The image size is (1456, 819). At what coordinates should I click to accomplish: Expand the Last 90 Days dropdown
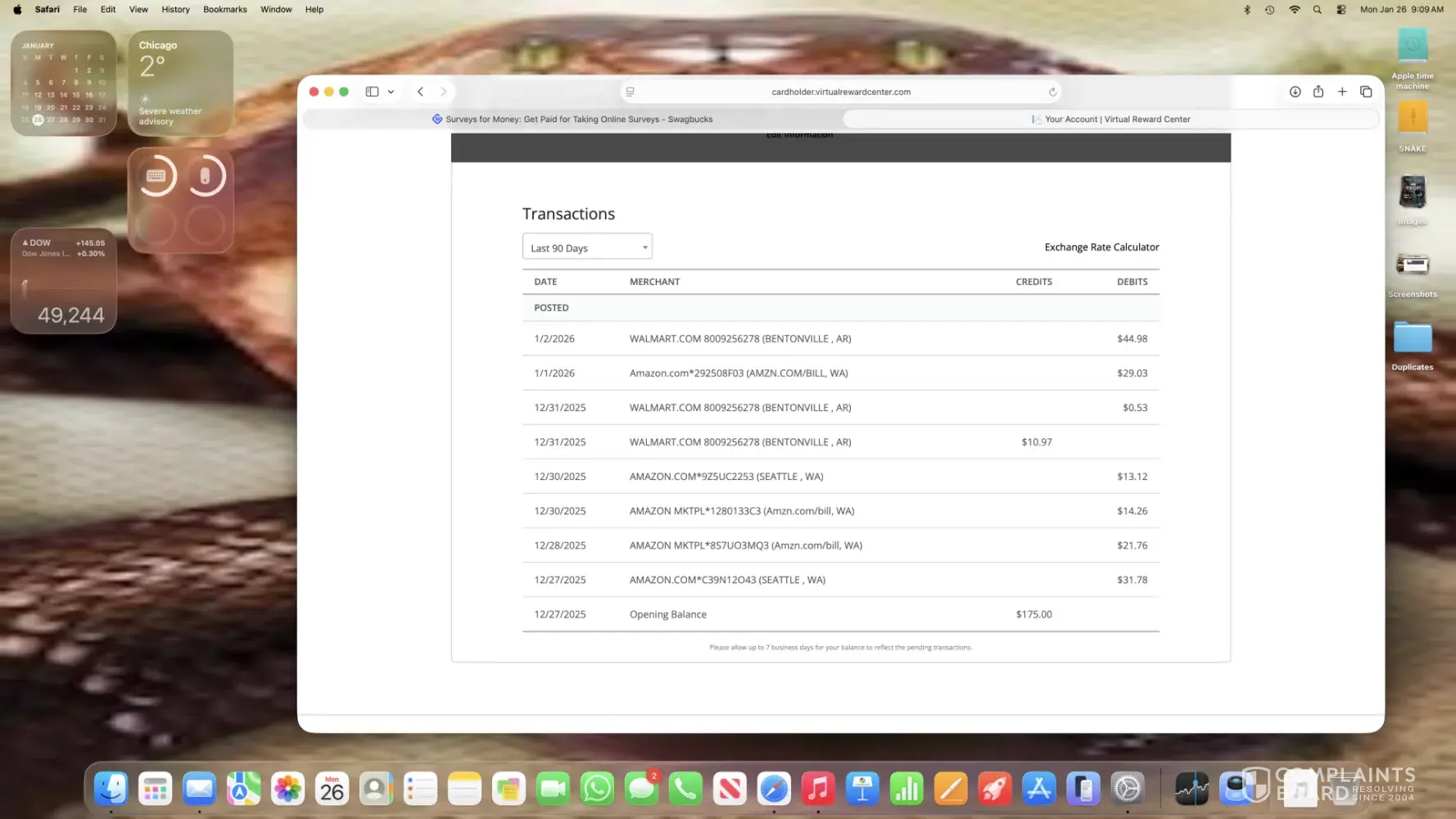tap(587, 247)
